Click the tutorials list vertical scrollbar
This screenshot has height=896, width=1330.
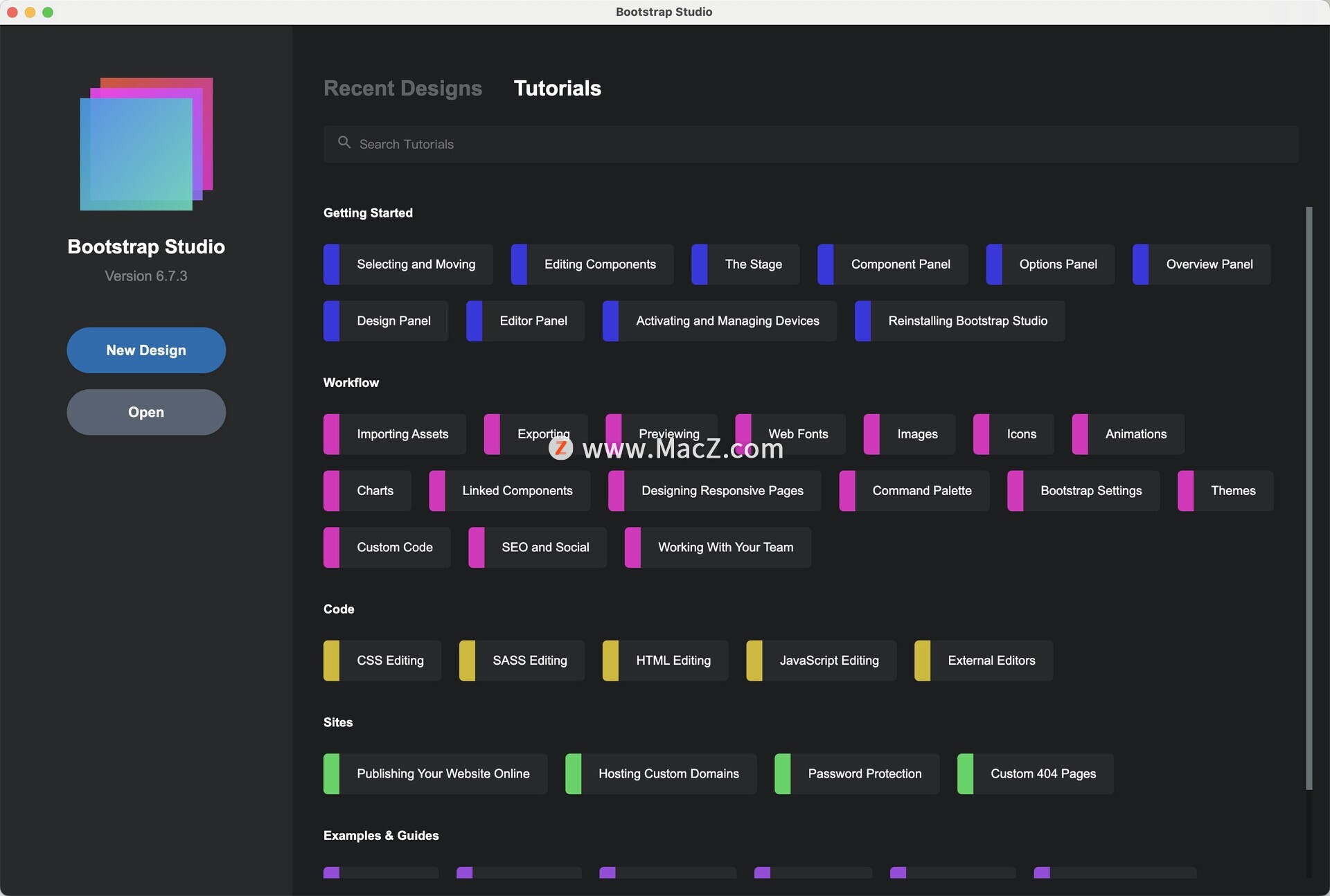(1309, 499)
